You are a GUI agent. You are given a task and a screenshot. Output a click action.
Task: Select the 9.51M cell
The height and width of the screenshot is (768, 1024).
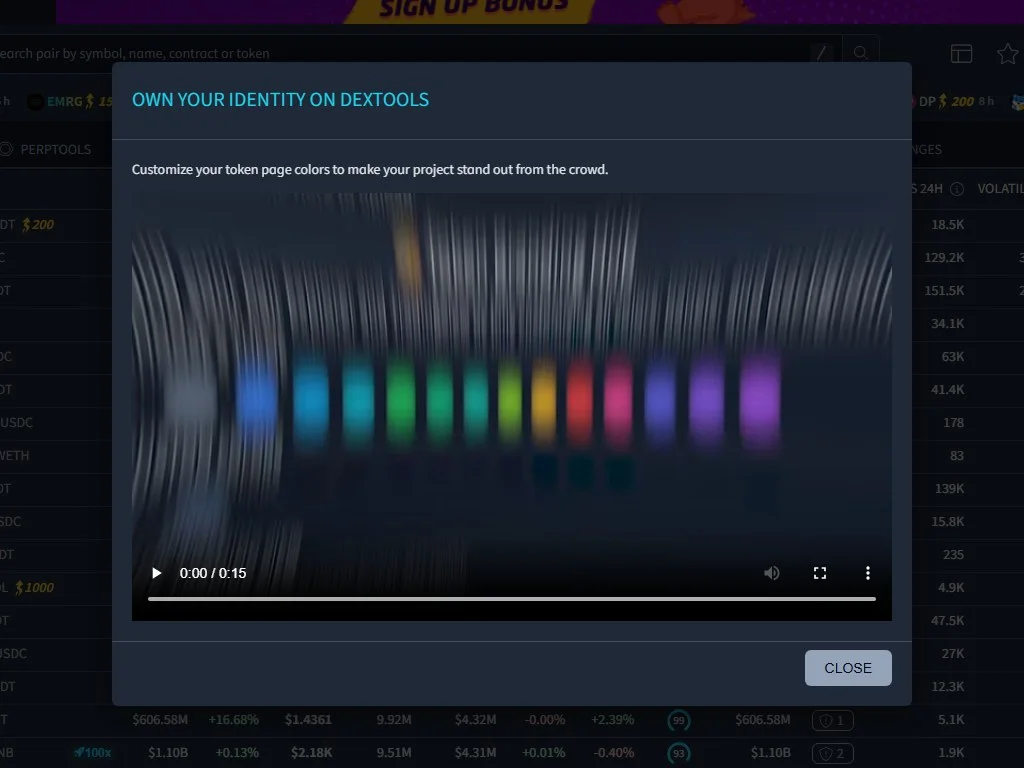coord(394,752)
